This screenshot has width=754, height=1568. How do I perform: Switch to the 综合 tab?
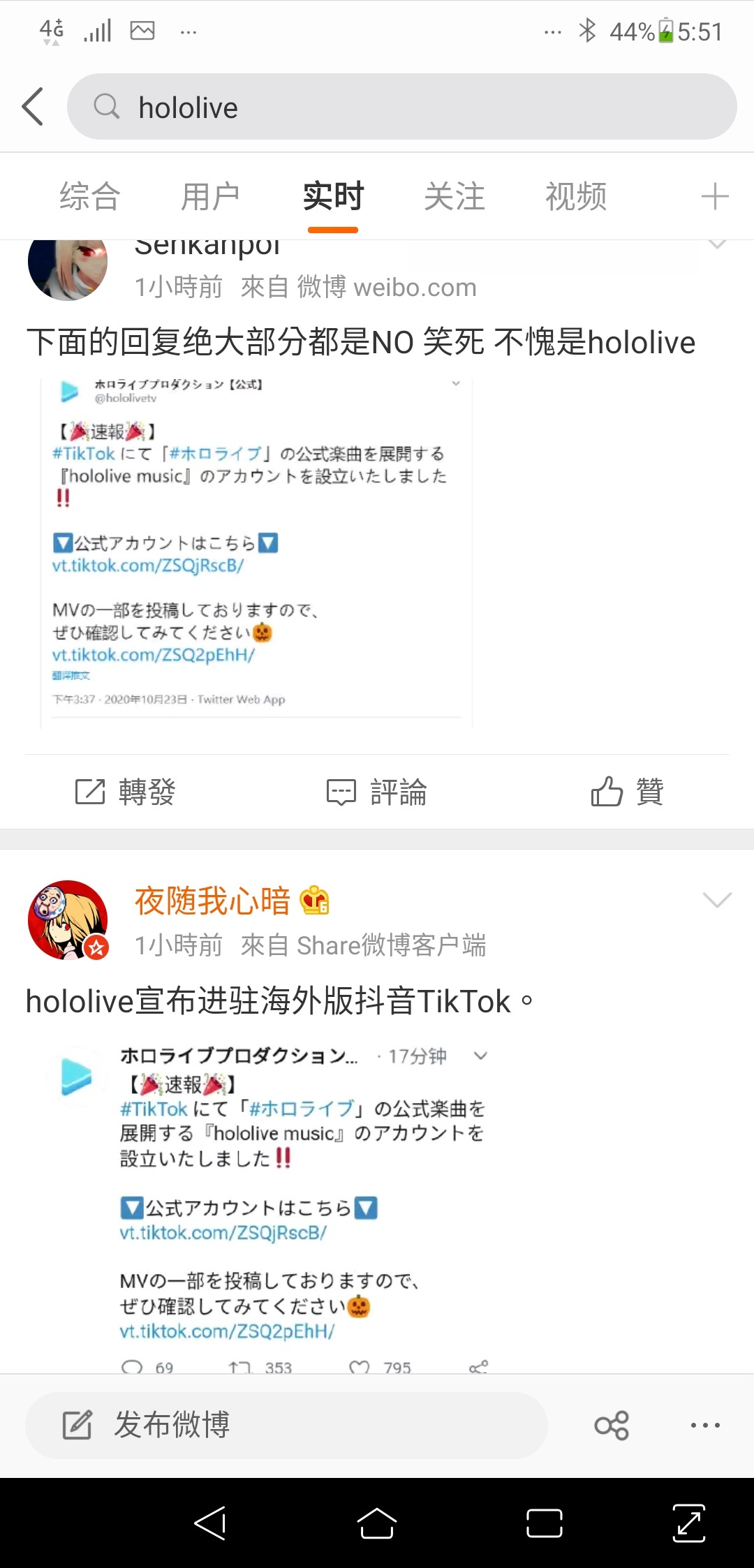click(x=90, y=196)
